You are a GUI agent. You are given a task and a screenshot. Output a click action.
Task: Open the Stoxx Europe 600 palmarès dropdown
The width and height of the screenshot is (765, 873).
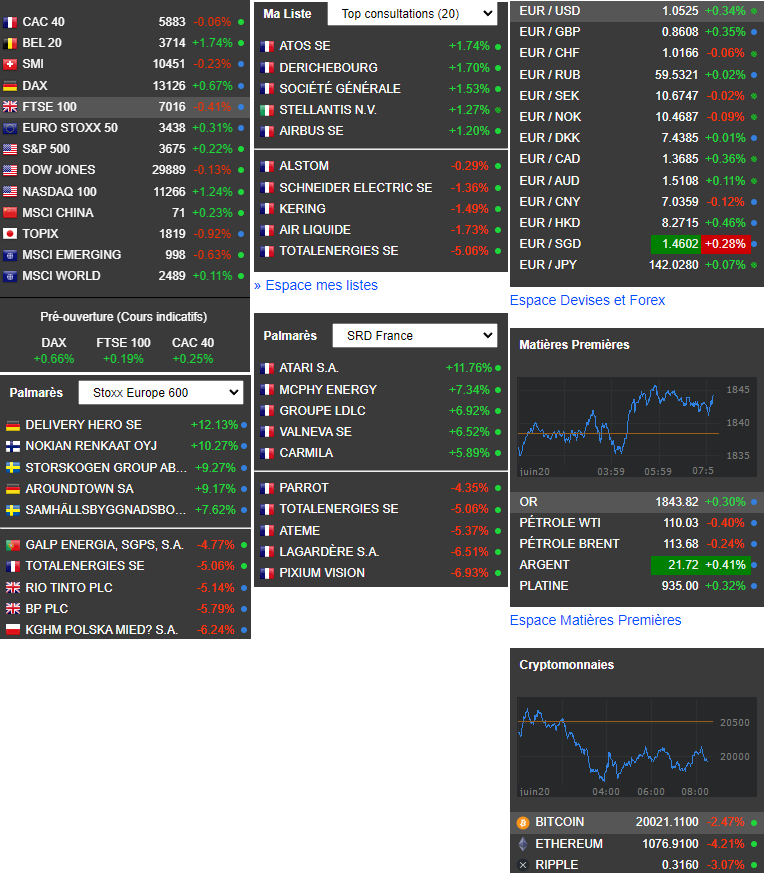(161, 393)
